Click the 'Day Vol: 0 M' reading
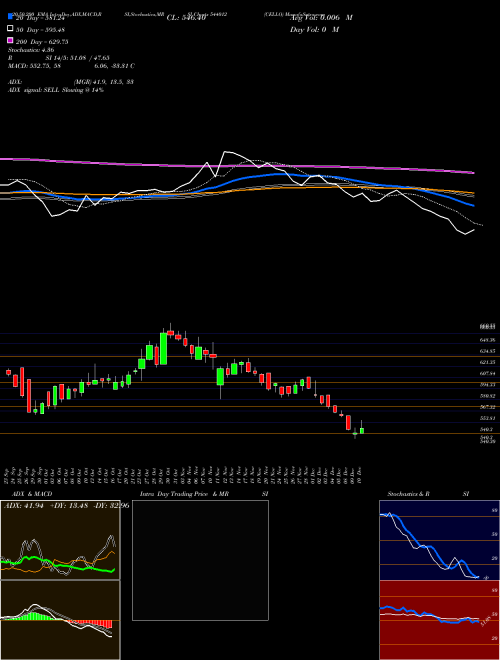The height and width of the screenshot is (660, 500). point(314,29)
